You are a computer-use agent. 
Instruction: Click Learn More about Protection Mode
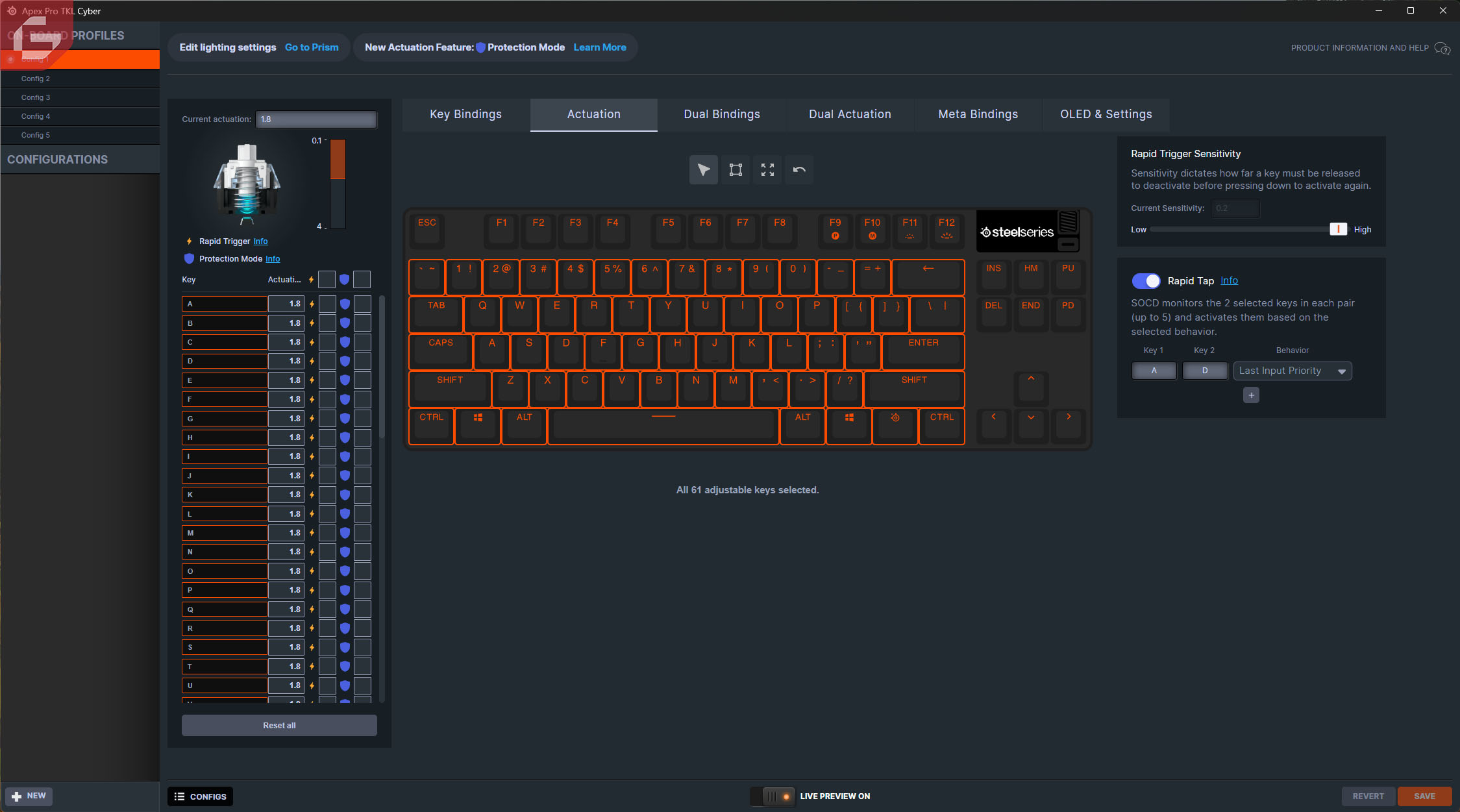599,47
